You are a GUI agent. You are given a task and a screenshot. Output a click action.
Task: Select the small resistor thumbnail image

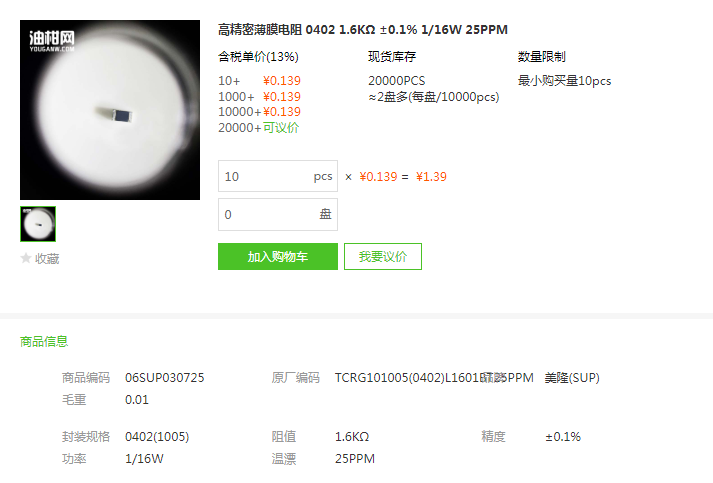(38, 224)
